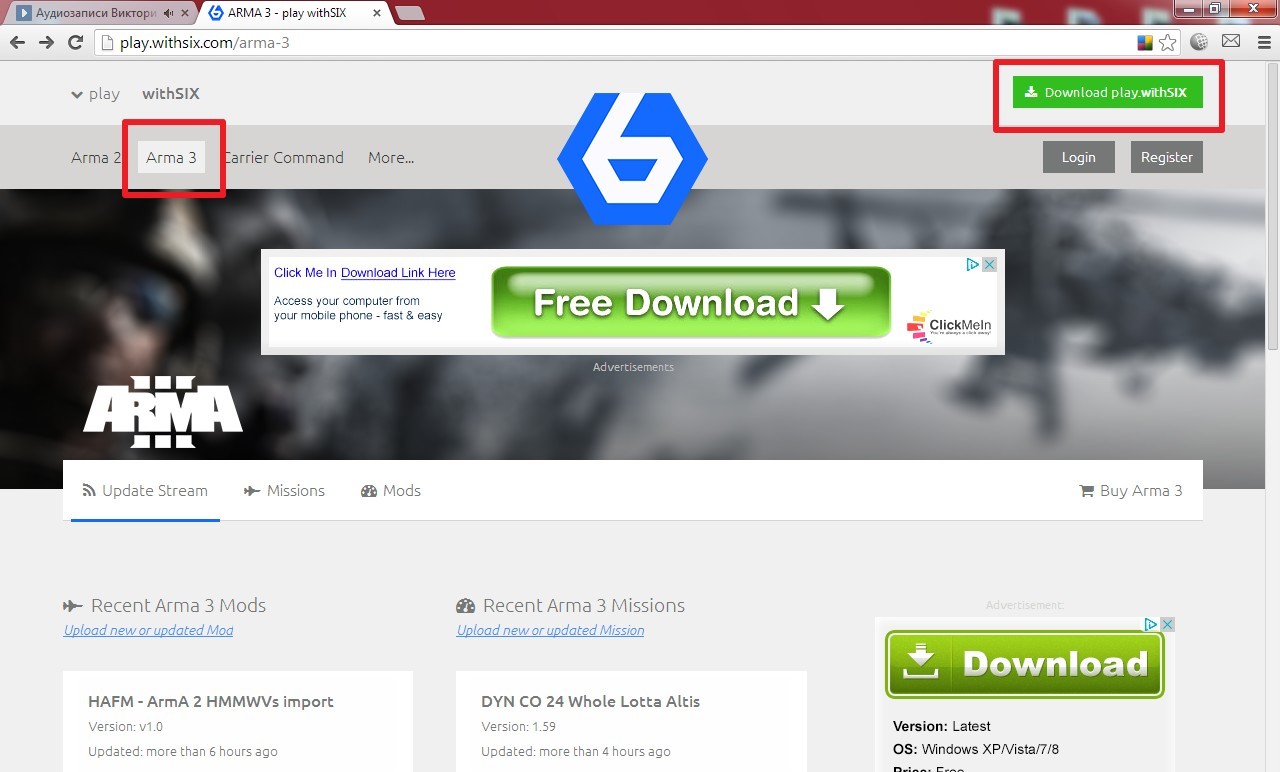Open the DYN CO 24 Whole Lotta Altis mission
This screenshot has height=772, width=1280.
(x=591, y=701)
